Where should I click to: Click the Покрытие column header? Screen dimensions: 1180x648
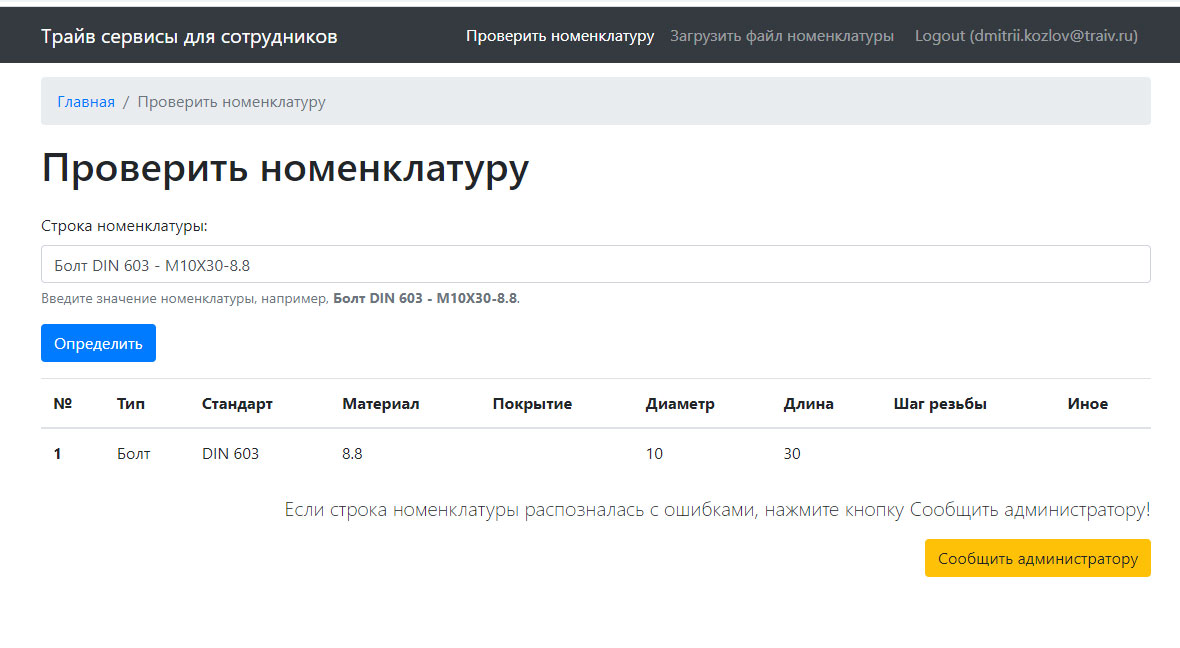[532, 404]
